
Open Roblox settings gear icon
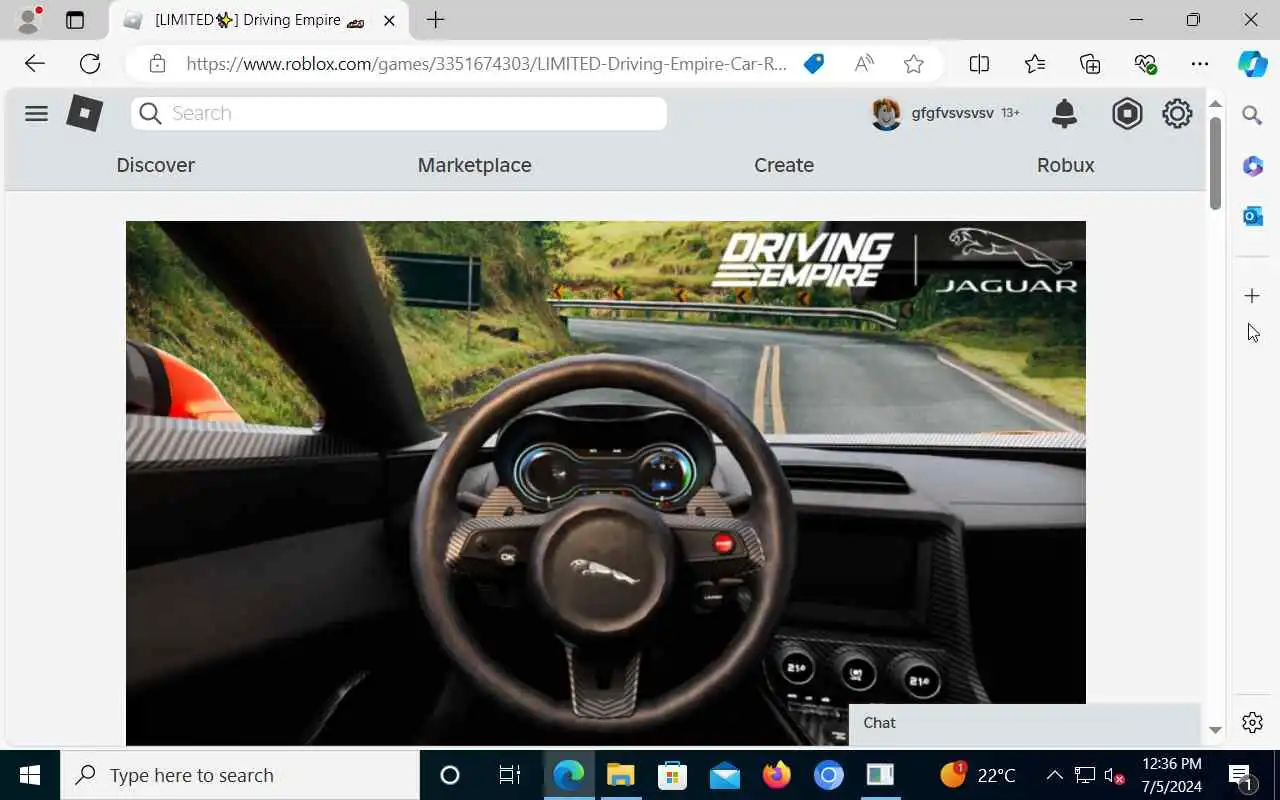tap(1177, 114)
